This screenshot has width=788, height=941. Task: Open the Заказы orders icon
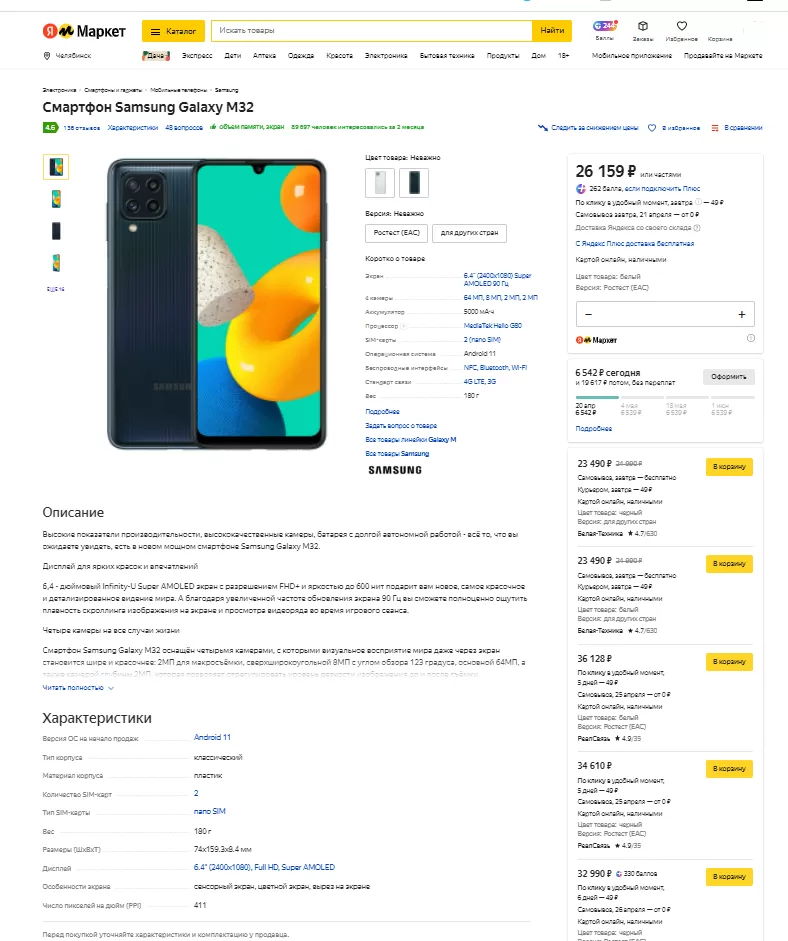tap(643, 26)
